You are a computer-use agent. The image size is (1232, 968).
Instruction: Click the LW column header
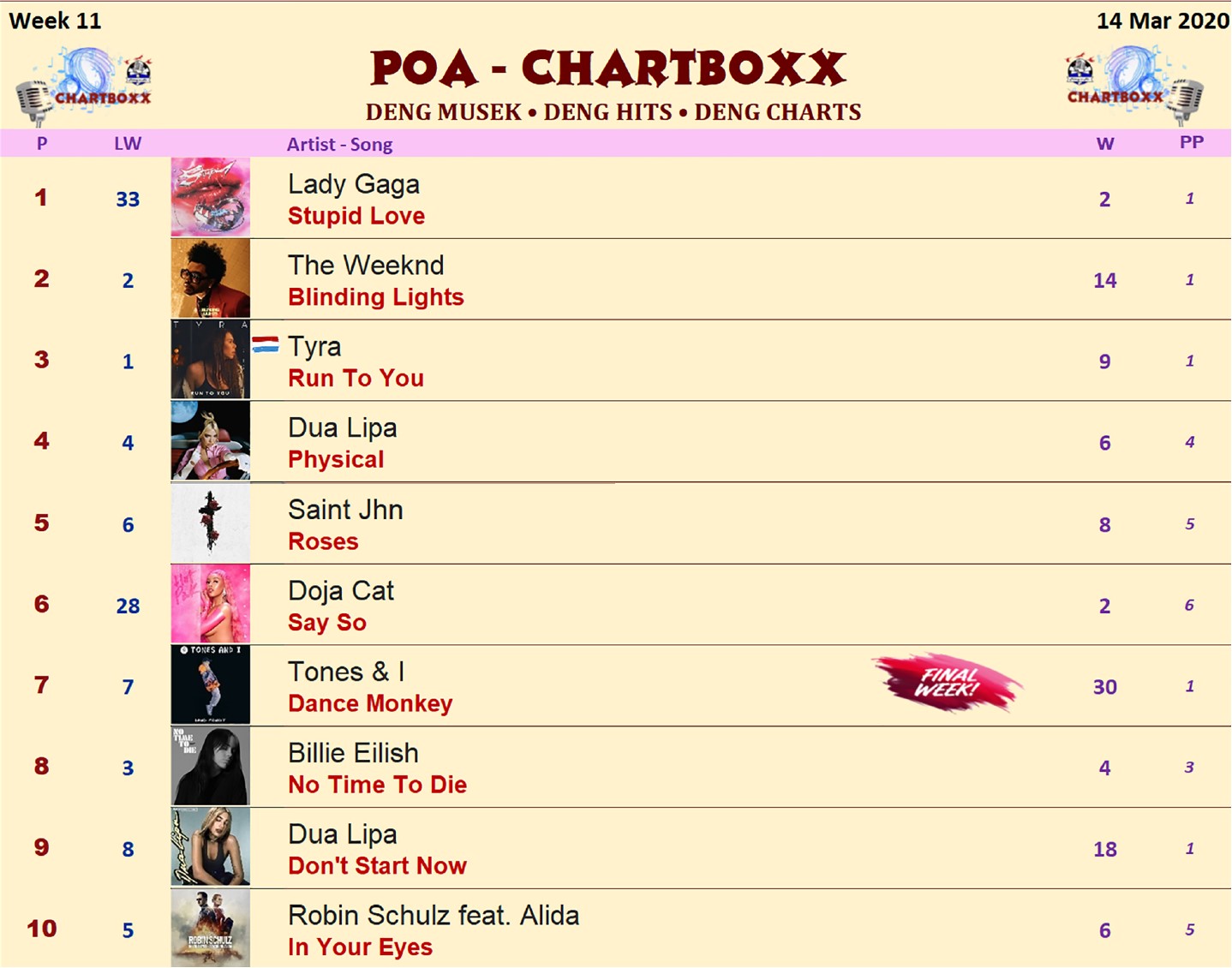click(128, 143)
